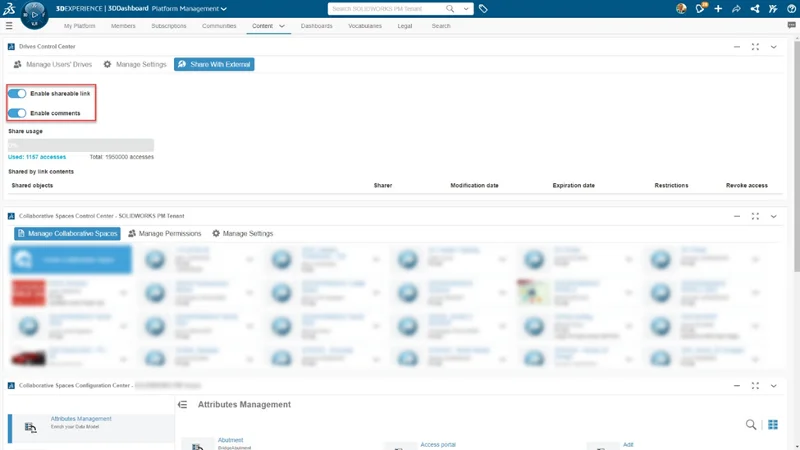This screenshot has width=800, height=450.
Task: Open the help question mark icon
Action: coord(791,9)
